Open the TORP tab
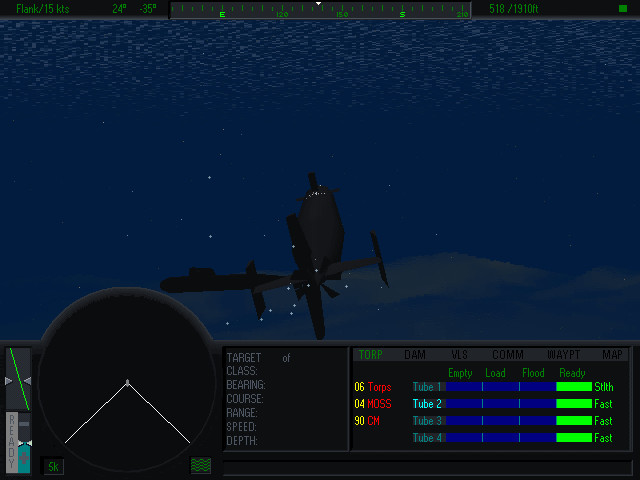The image size is (640, 480). (370, 355)
